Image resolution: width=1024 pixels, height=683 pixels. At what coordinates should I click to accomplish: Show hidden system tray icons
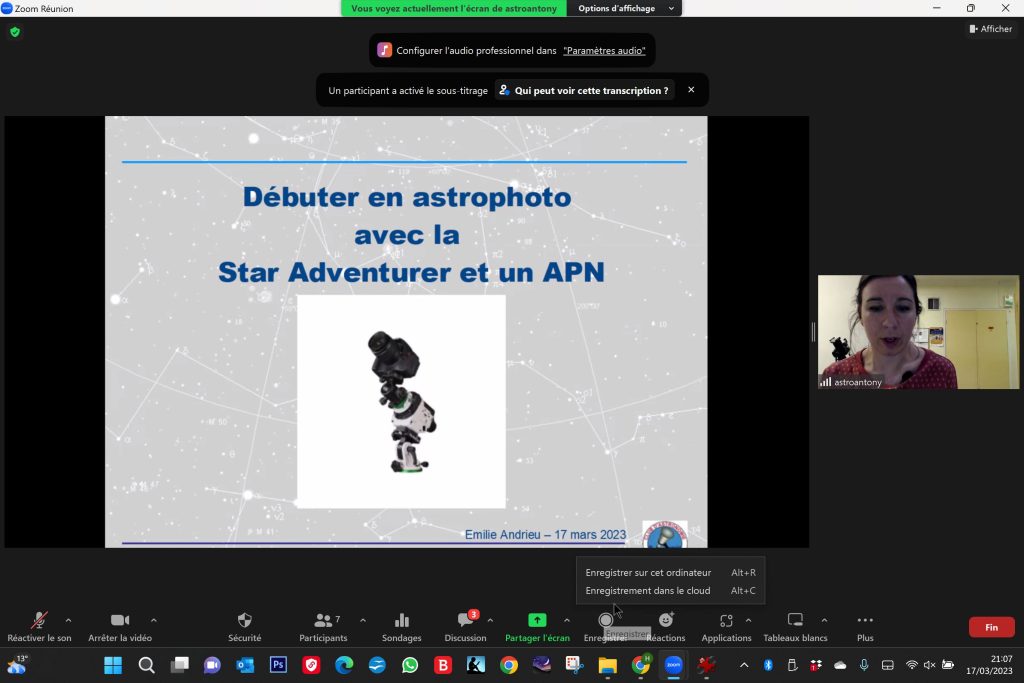tap(744, 665)
